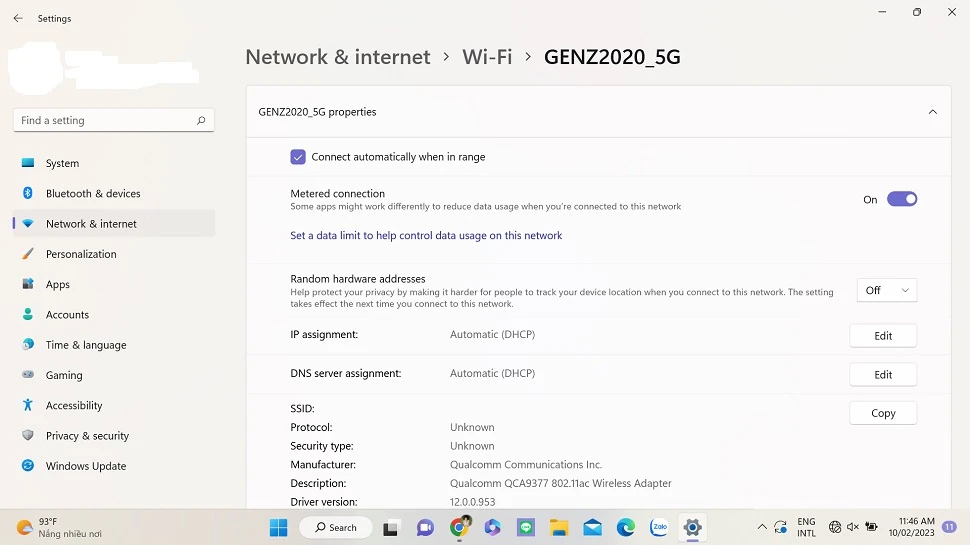Show hidden system tray icons
The image size is (970, 545).
(x=762, y=527)
